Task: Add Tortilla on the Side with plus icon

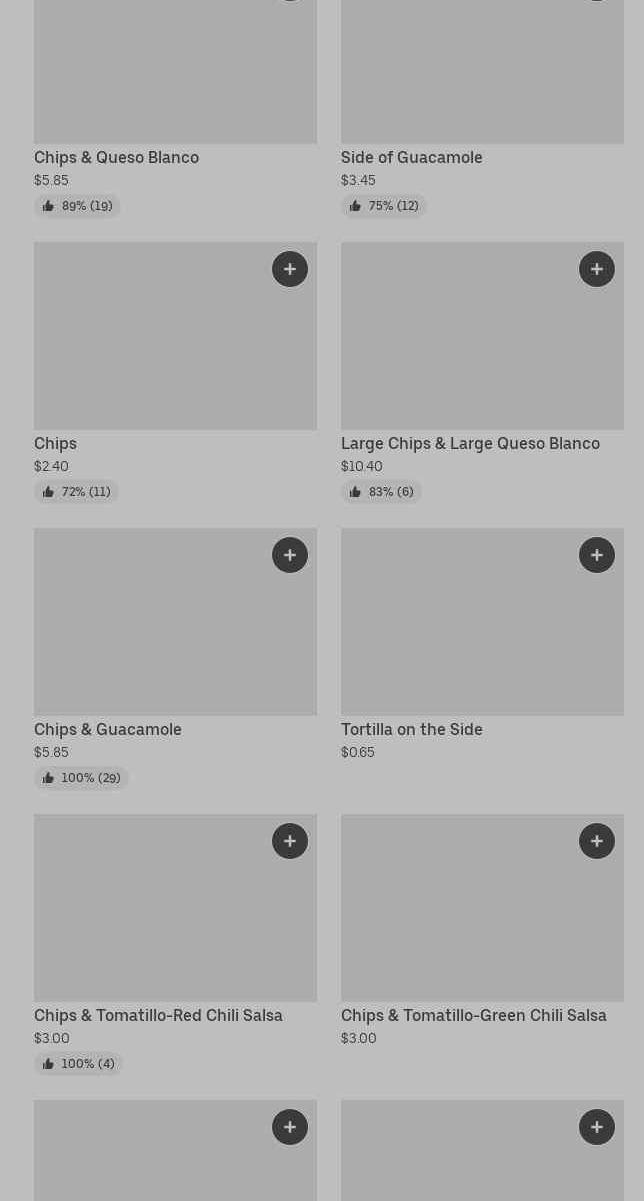Action: (x=597, y=555)
